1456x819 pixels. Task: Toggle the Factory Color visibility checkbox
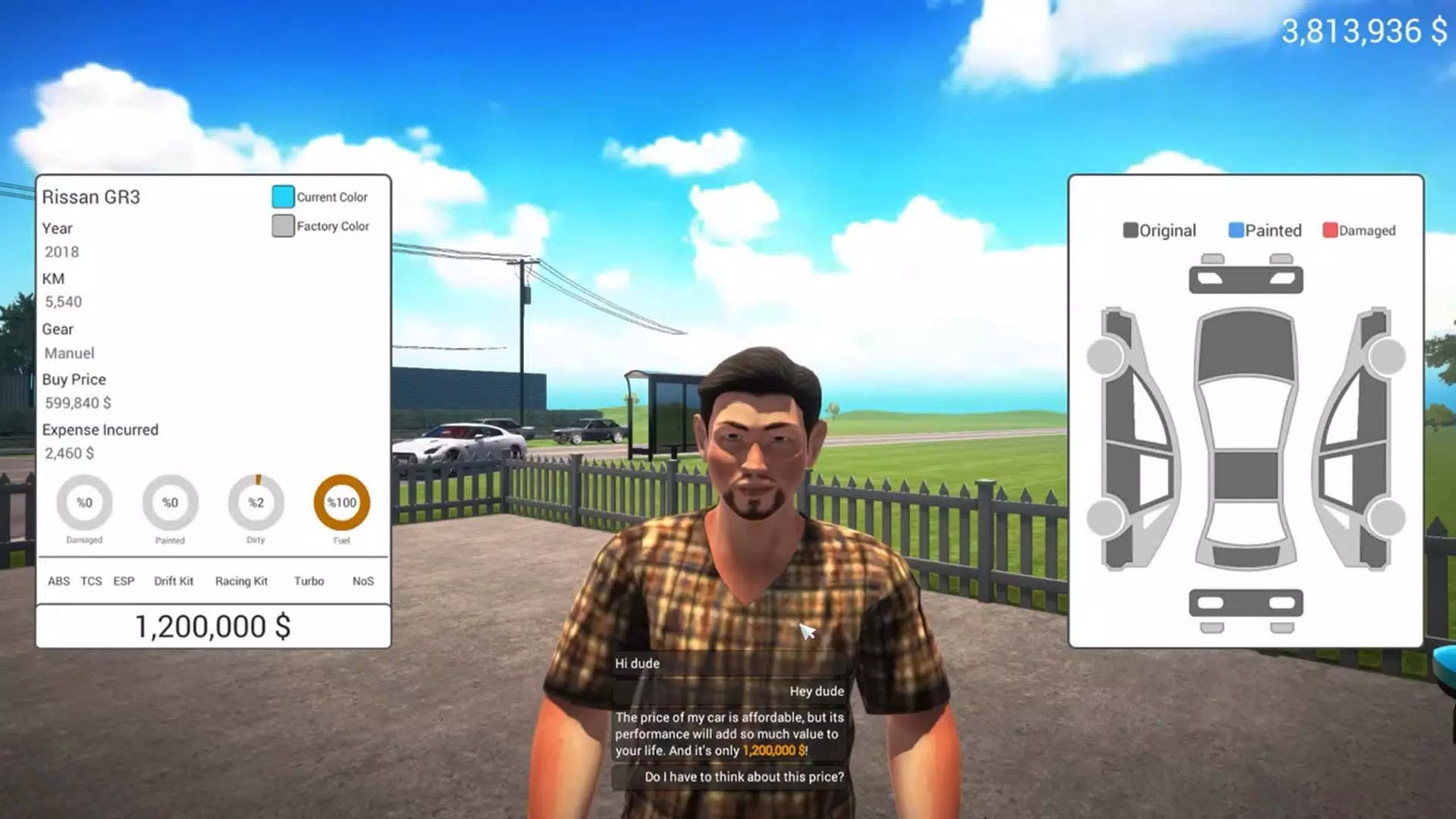[x=282, y=225]
